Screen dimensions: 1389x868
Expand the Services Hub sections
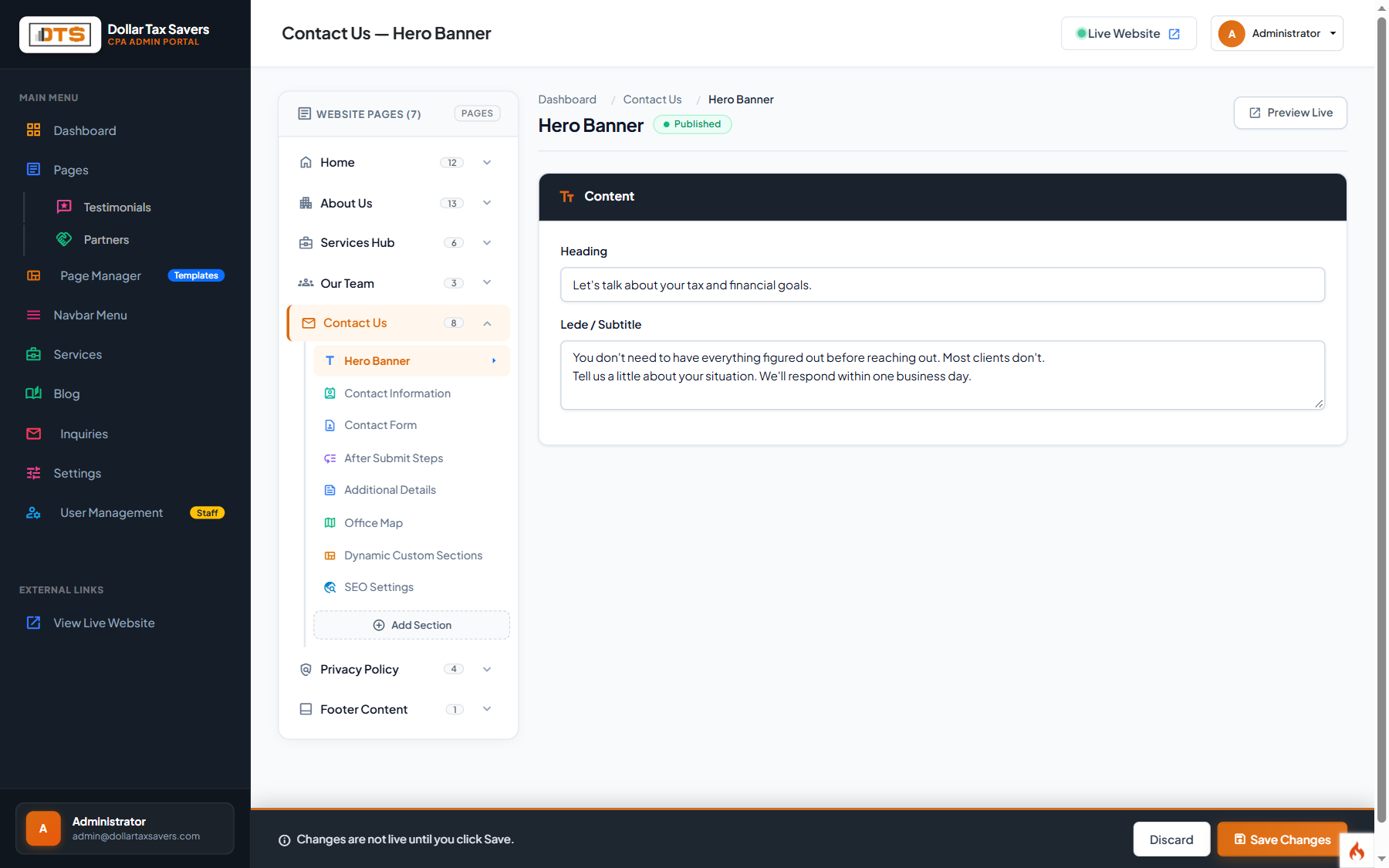(x=487, y=242)
